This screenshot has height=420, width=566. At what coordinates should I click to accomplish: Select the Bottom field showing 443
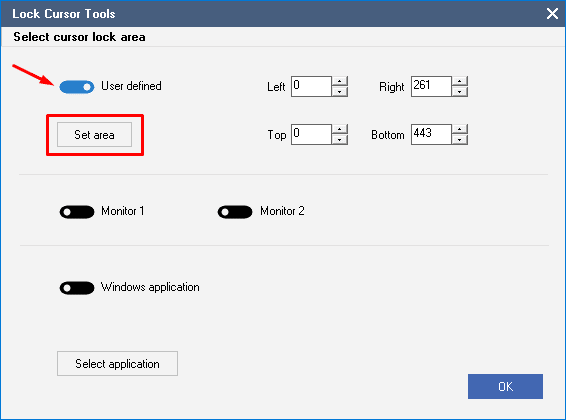(431, 134)
